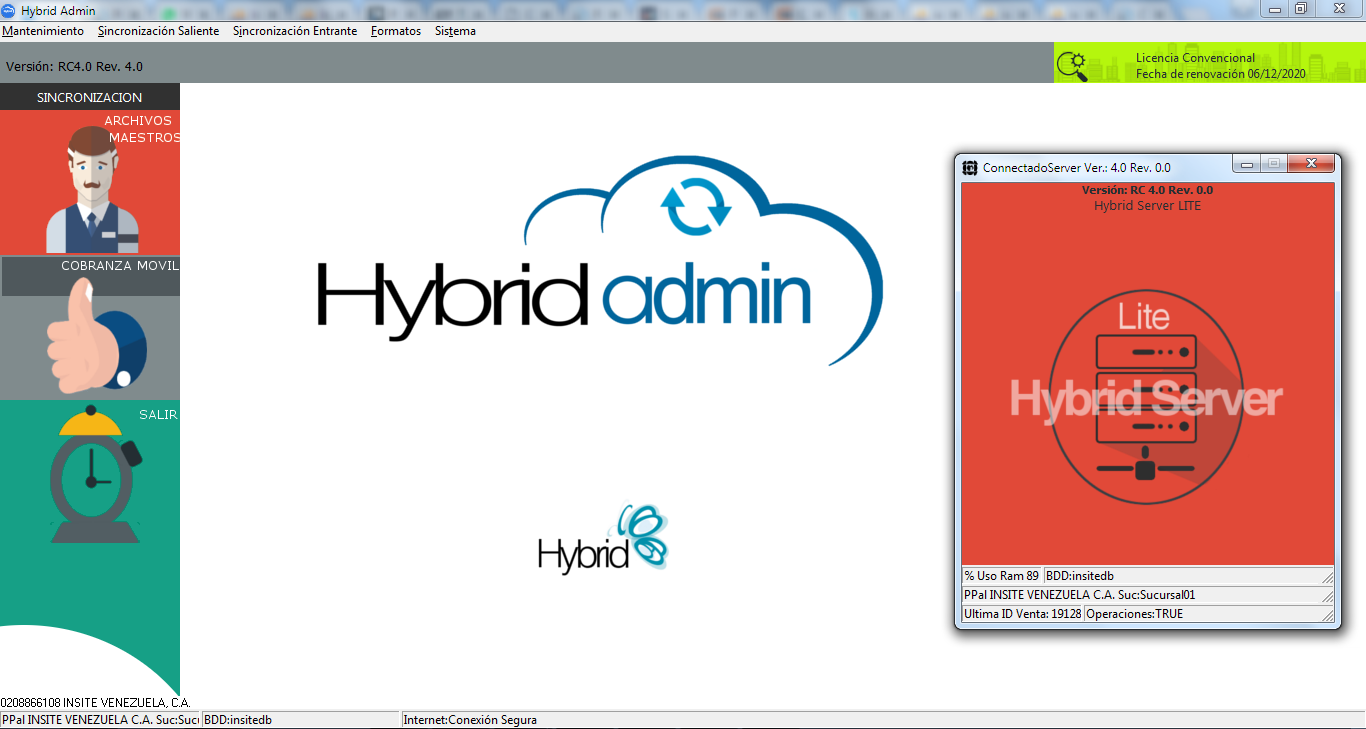Click PPal INSITE VENEZUELA Sucursal01 status row
The height and width of the screenshot is (729, 1366).
click(x=1148, y=595)
